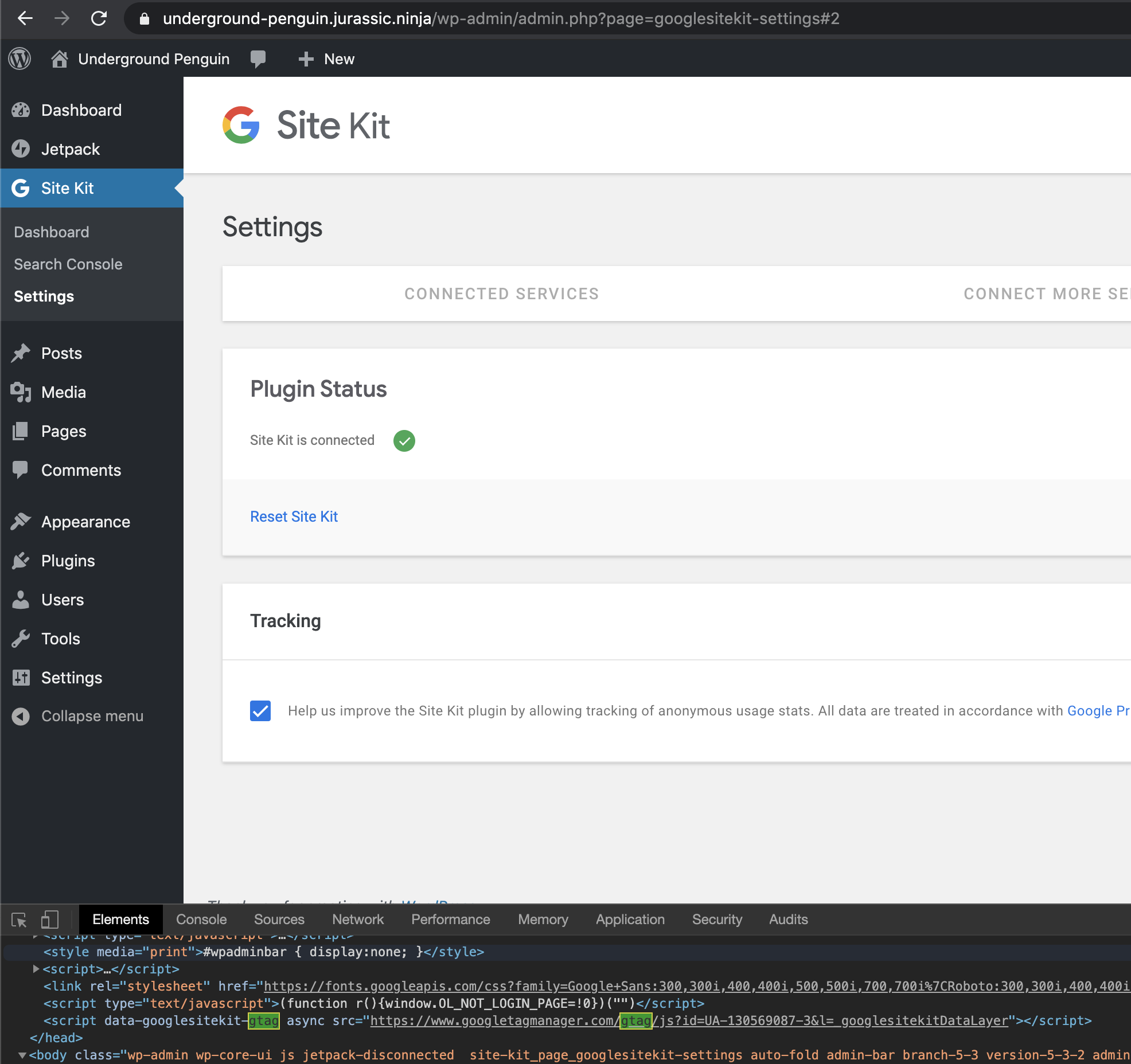Switch to the DevTools Performance tab
1131x1064 pixels.
451,920
